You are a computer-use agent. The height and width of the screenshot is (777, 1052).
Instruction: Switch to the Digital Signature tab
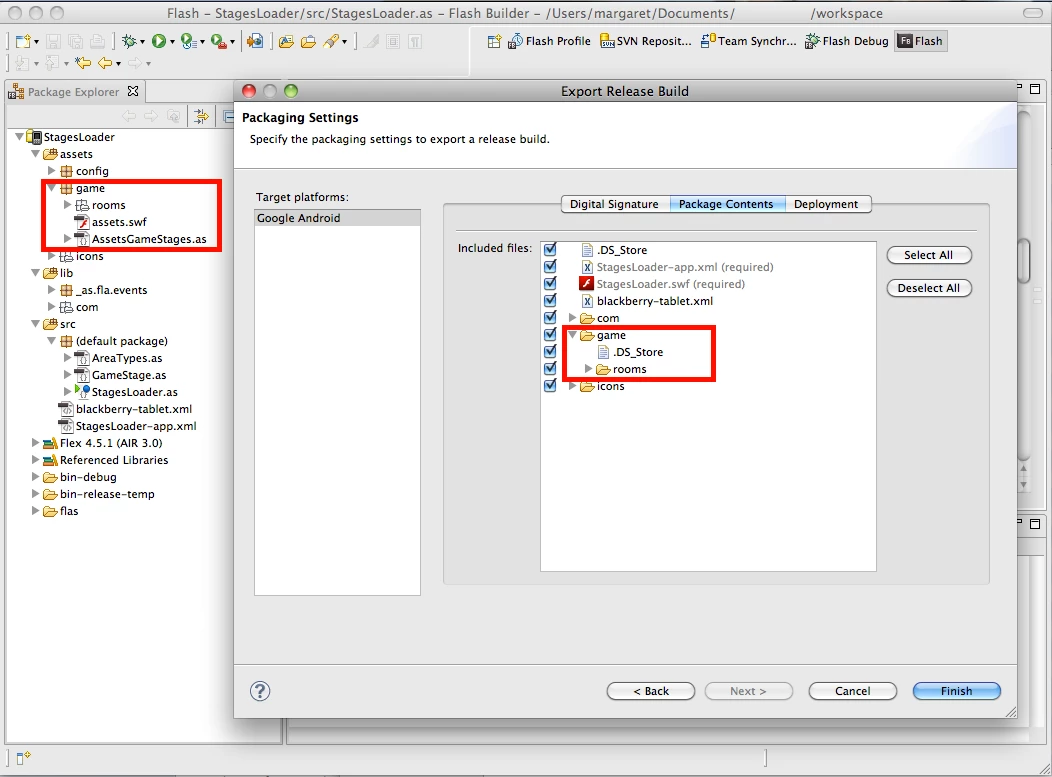pos(615,204)
